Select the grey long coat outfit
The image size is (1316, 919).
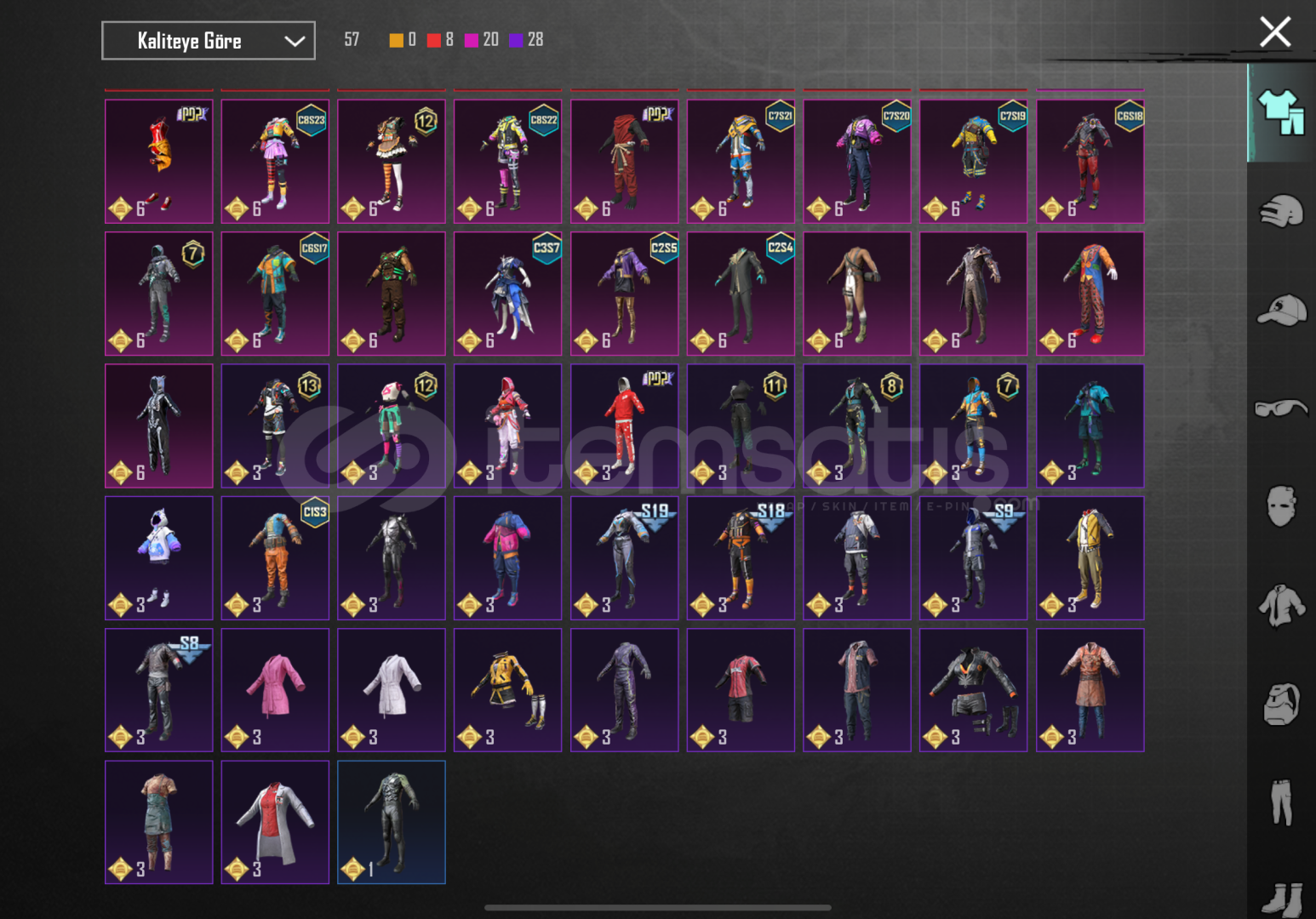pos(974,294)
